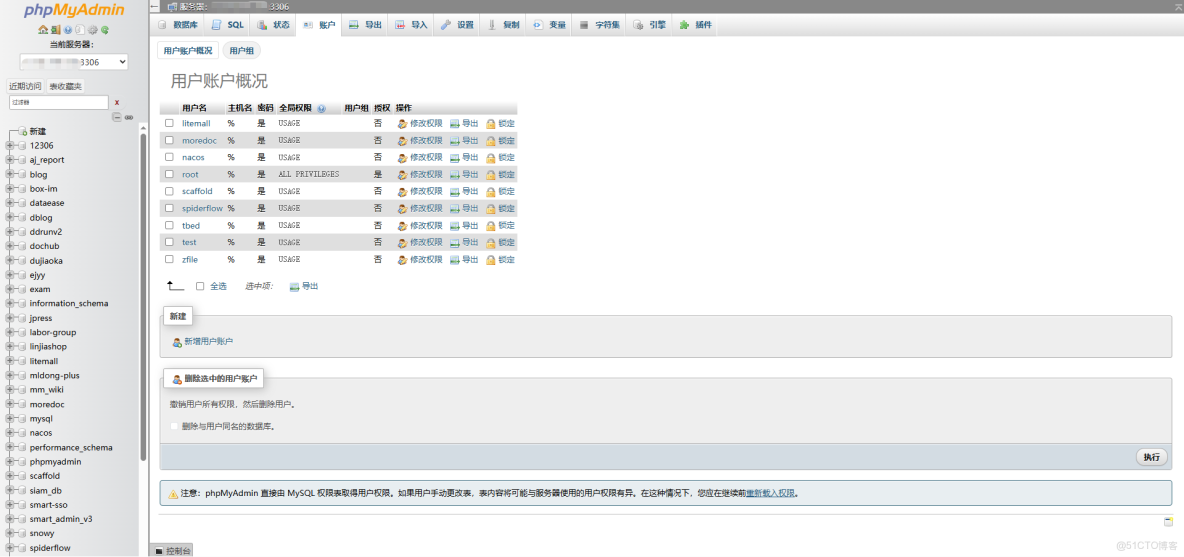Expand the phpmyadmin database node
Viewport: 1184px width, 557px height.
10,462
